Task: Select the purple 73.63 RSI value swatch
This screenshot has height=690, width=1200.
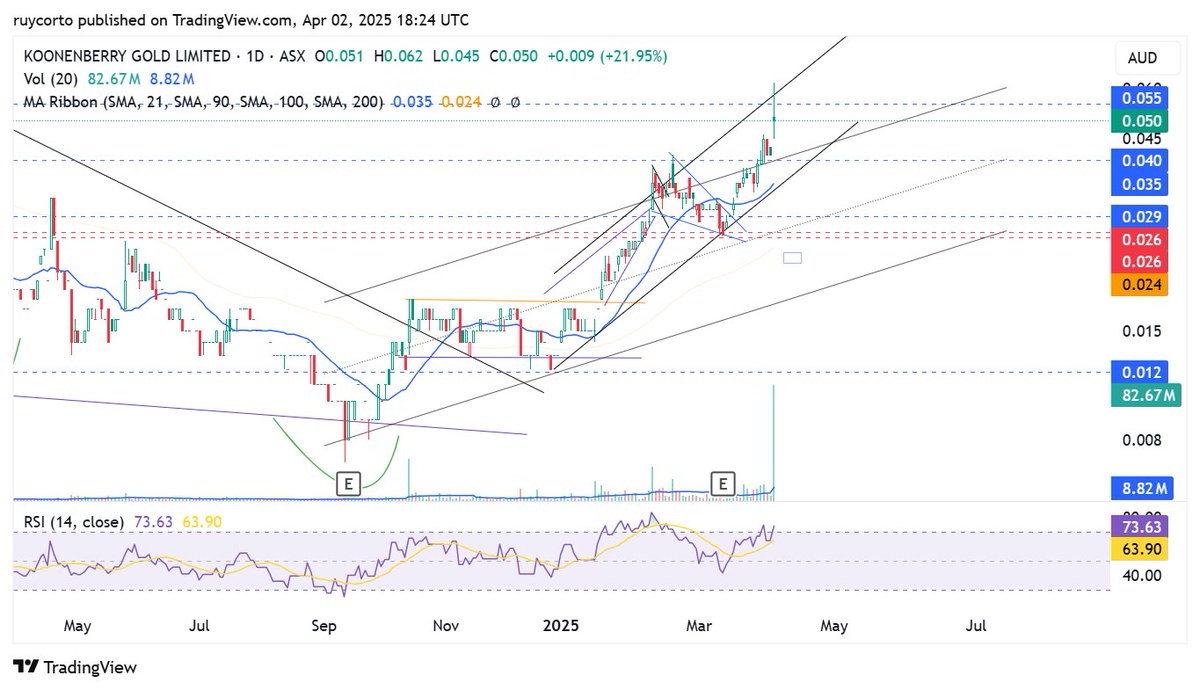Action: click(x=1140, y=524)
